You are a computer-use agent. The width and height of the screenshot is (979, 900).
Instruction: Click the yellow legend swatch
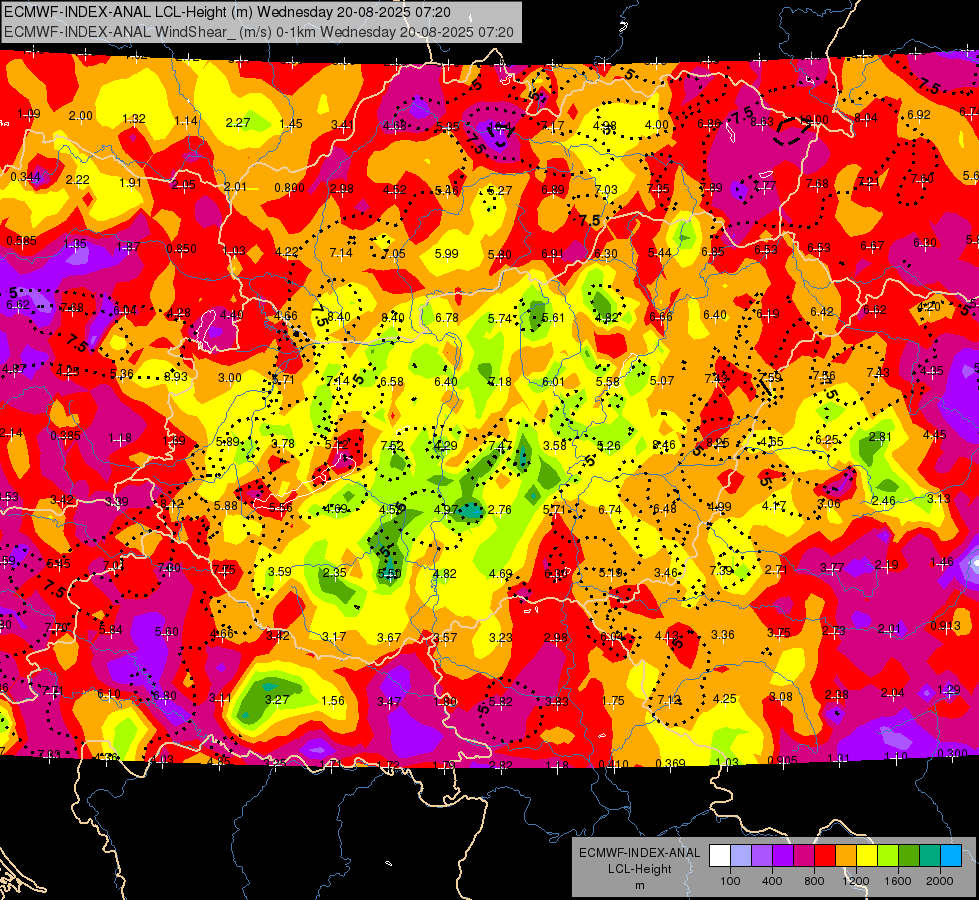(x=867, y=856)
